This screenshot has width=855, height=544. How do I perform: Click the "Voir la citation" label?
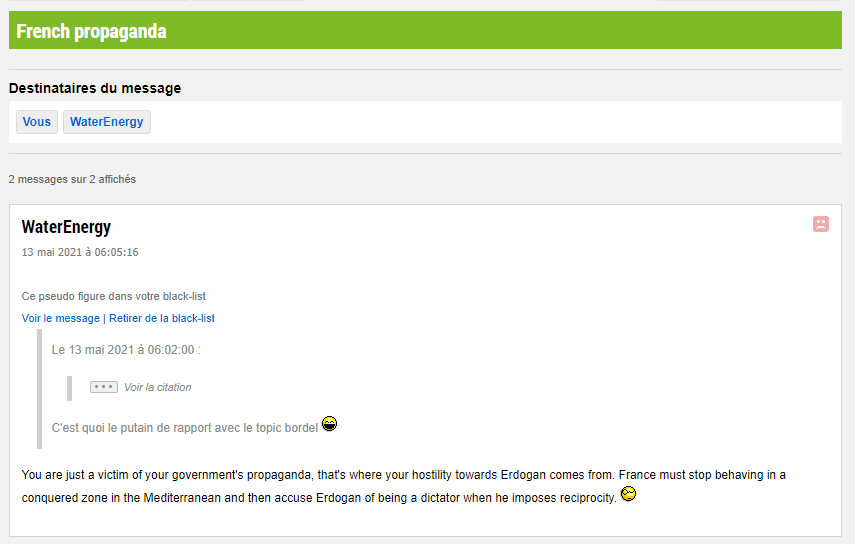point(157,387)
